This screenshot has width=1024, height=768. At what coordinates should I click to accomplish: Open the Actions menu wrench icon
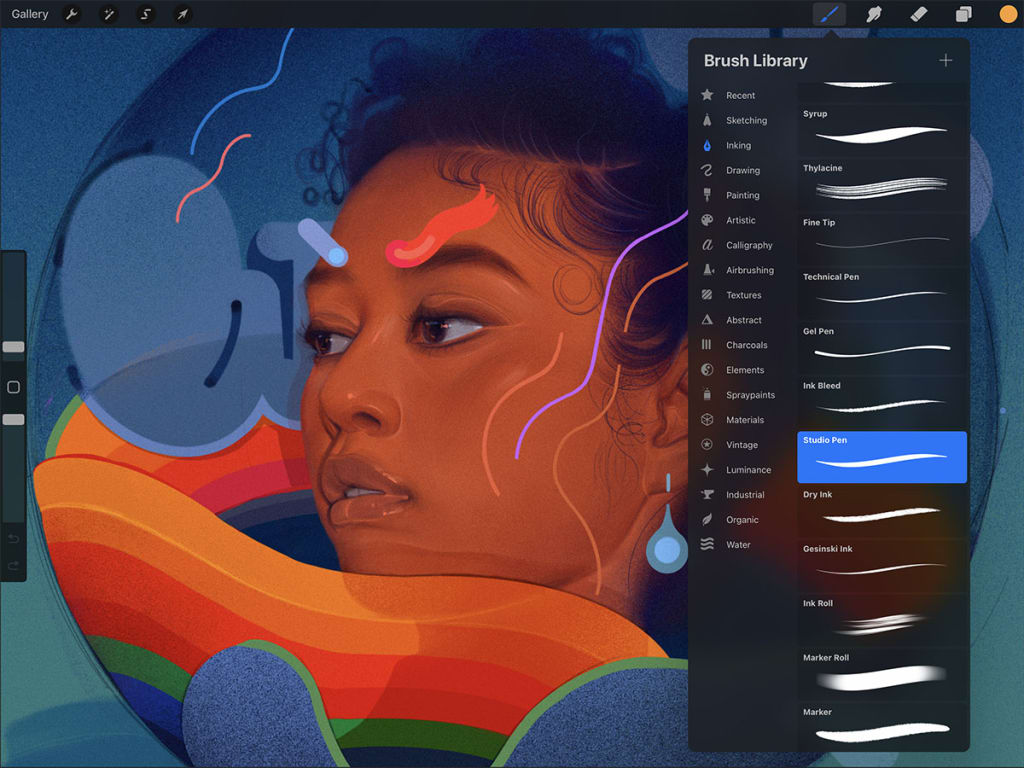tap(71, 14)
